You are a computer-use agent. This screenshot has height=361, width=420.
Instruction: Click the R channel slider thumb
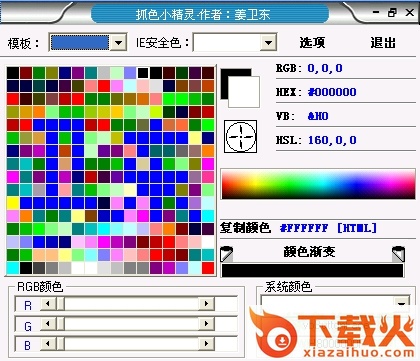click(x=60, y=304)
